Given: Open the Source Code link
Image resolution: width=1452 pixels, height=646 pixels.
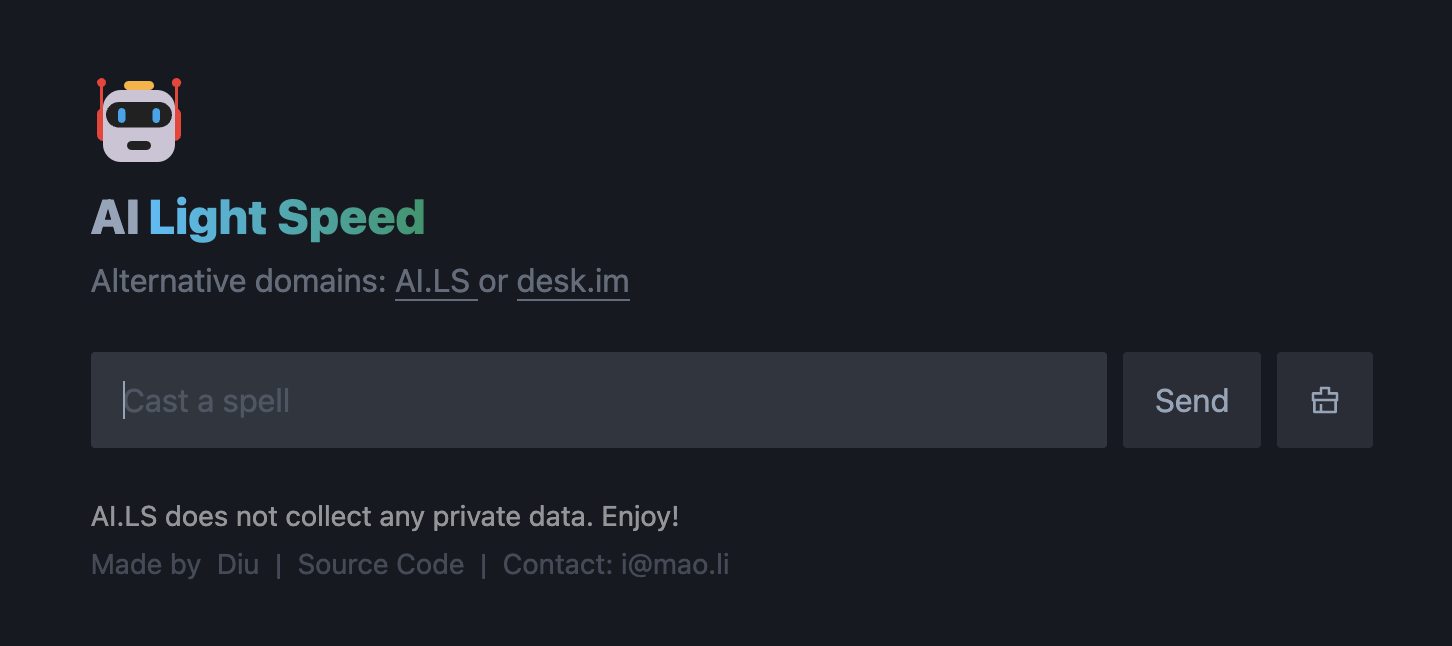Looking at the screenshot, I should [x=381, y=565].
